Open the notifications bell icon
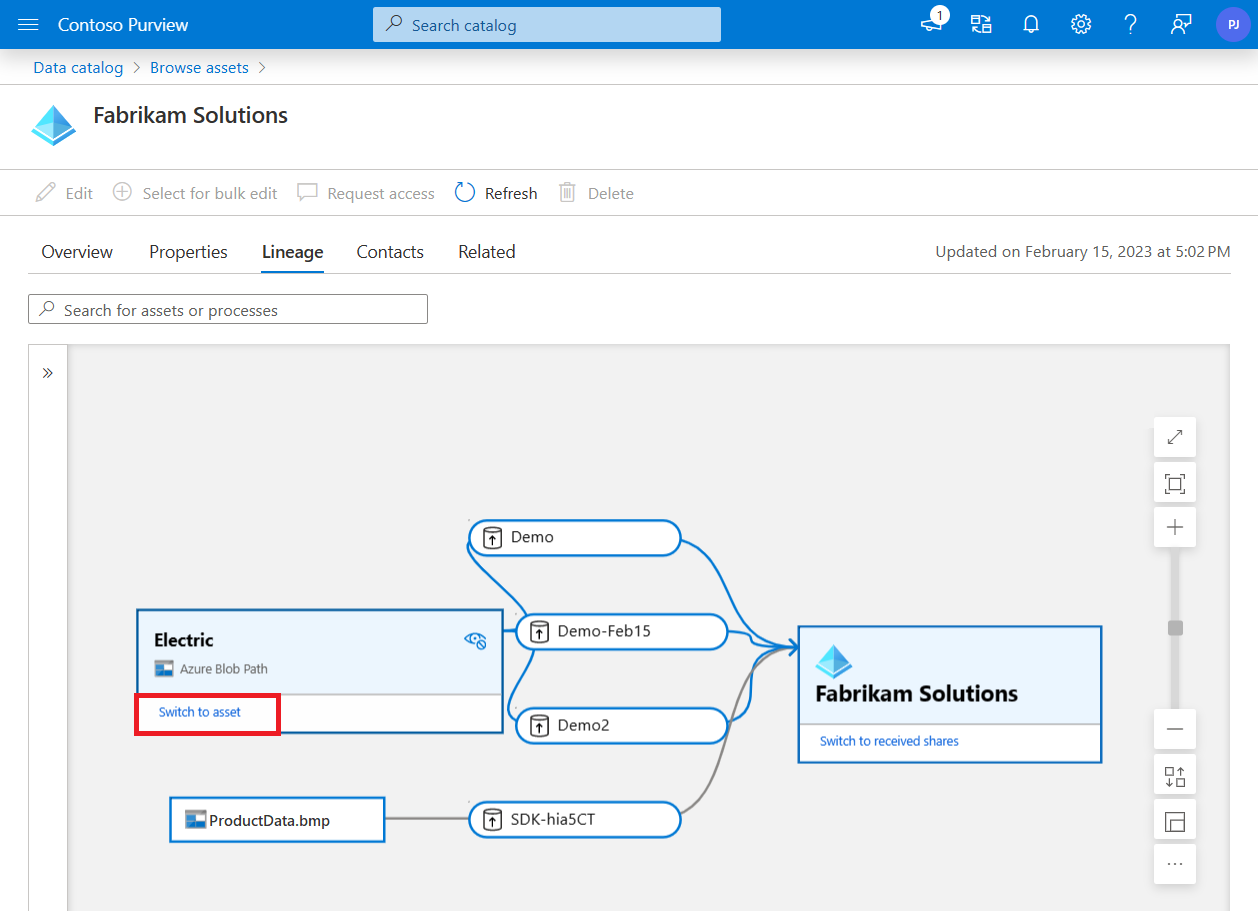 [1031, 24]
